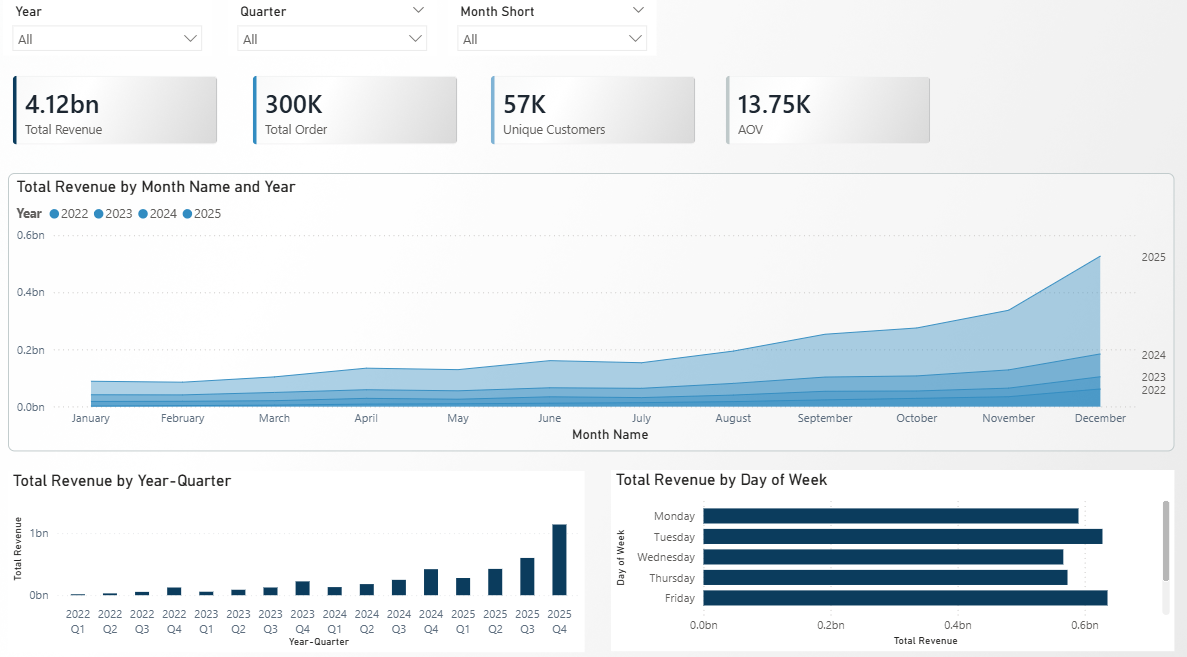Image resolution: width=1187 pixels, height=657 pixels.
Task: Select the 2024 Q3 revenue bar
Action: pos(399,587)
